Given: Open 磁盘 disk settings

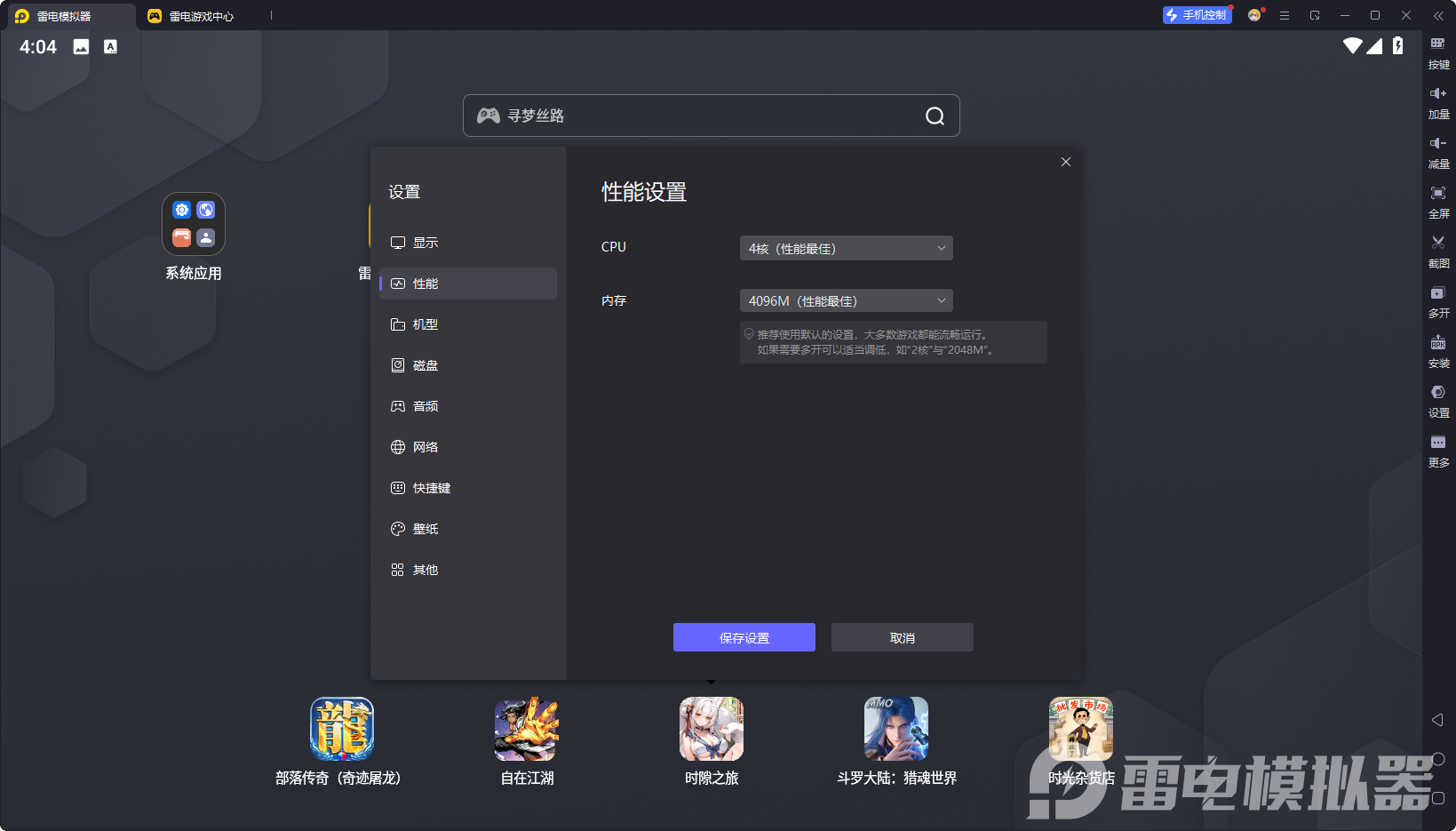Looking at the screenshot, I should click(x=468, y=365).
